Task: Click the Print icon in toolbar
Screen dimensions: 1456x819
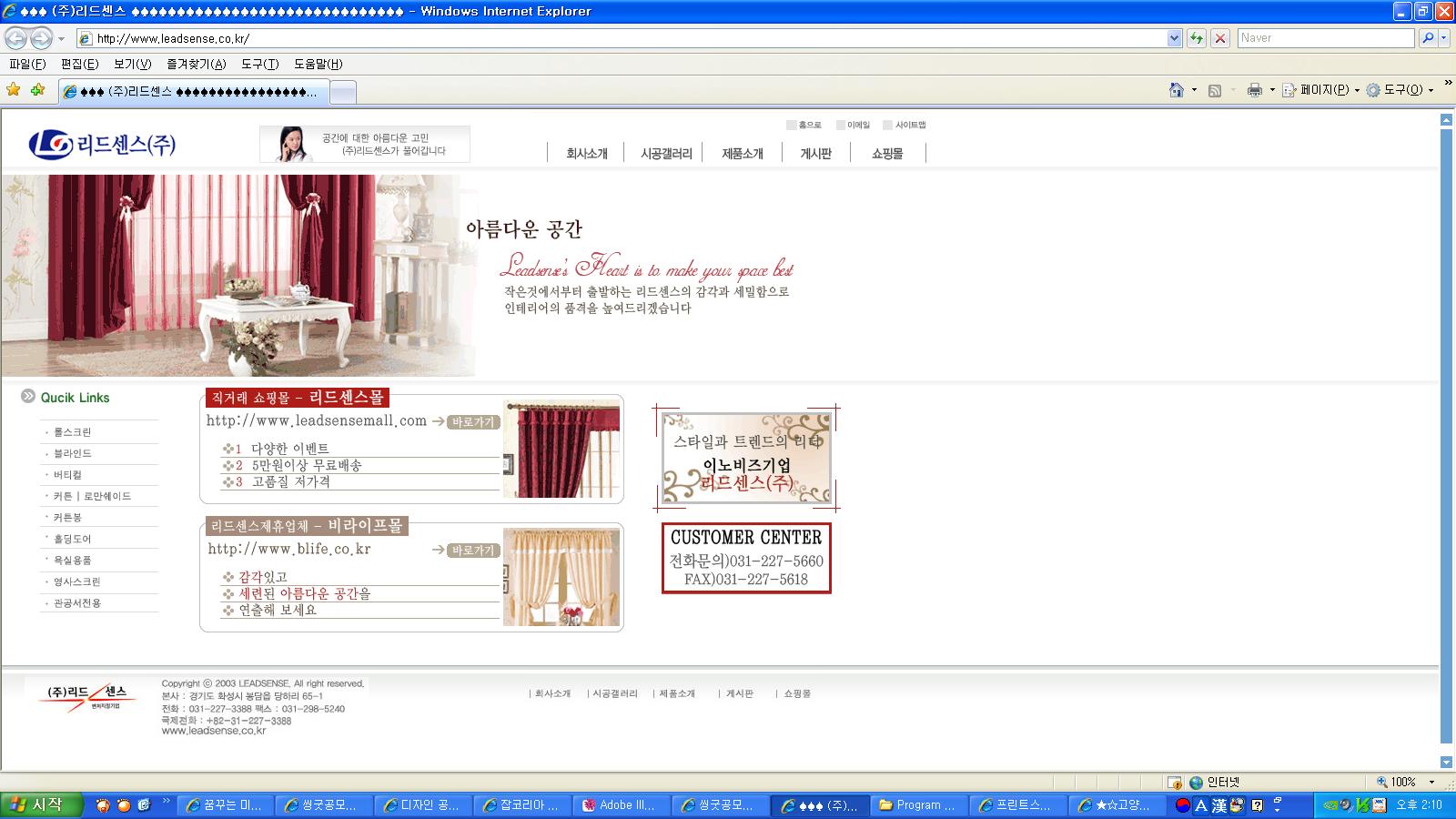Action: [1255, 90]
